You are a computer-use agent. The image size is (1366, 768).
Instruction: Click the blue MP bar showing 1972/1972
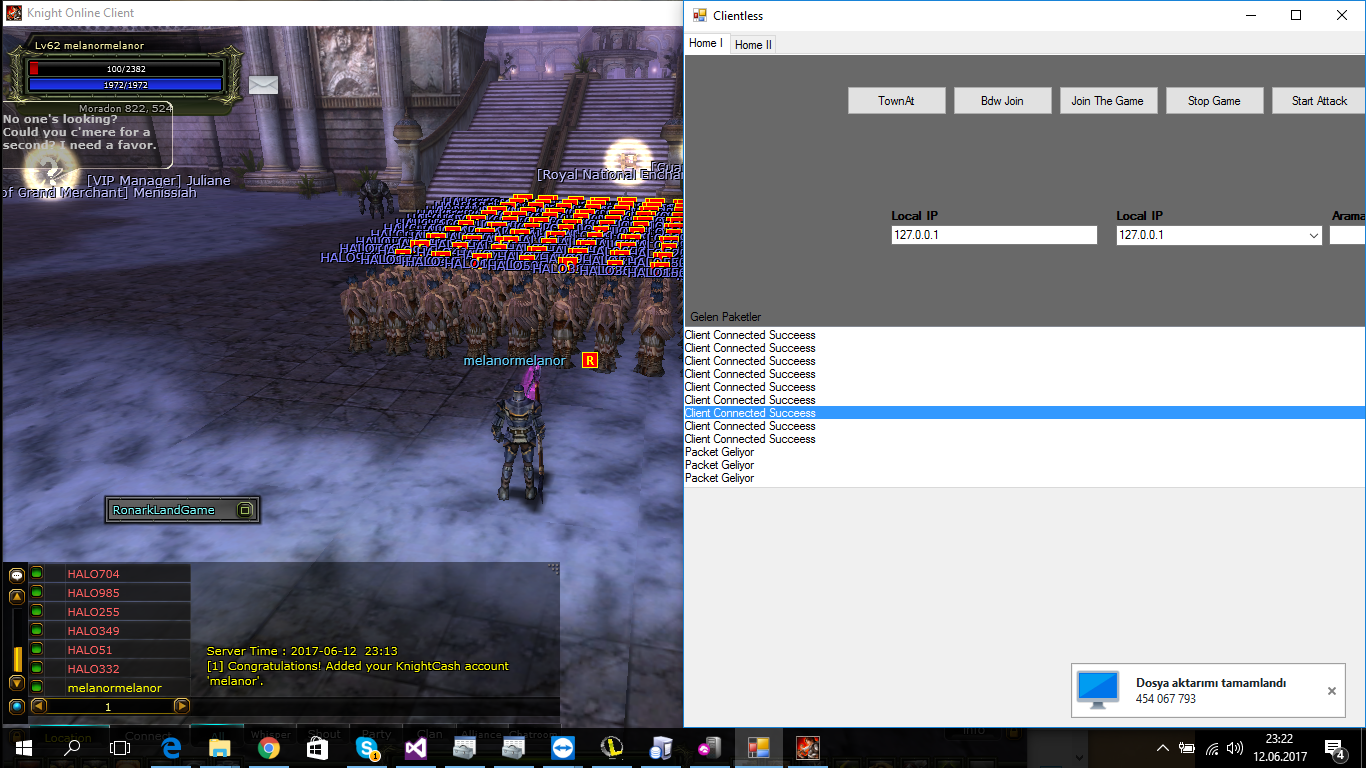pos(125,85)
